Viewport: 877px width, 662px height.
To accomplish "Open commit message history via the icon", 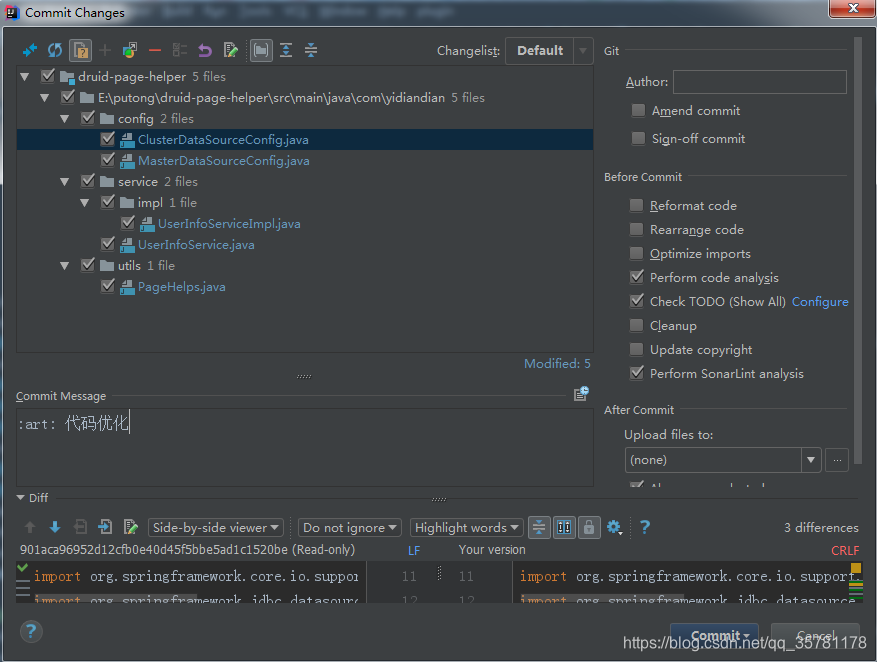I will tap(581, 393).
